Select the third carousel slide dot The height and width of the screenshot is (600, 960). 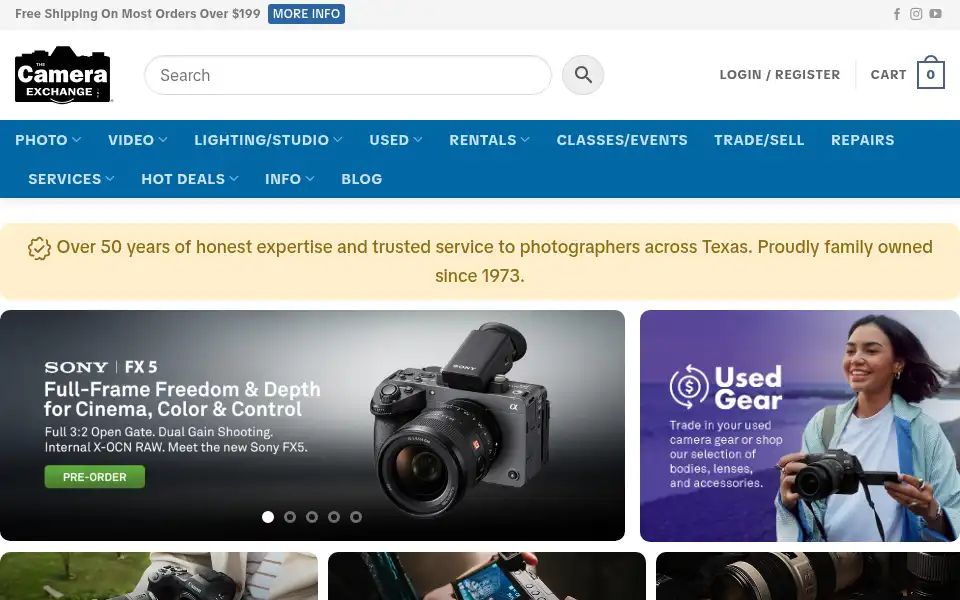click(312, 517)
